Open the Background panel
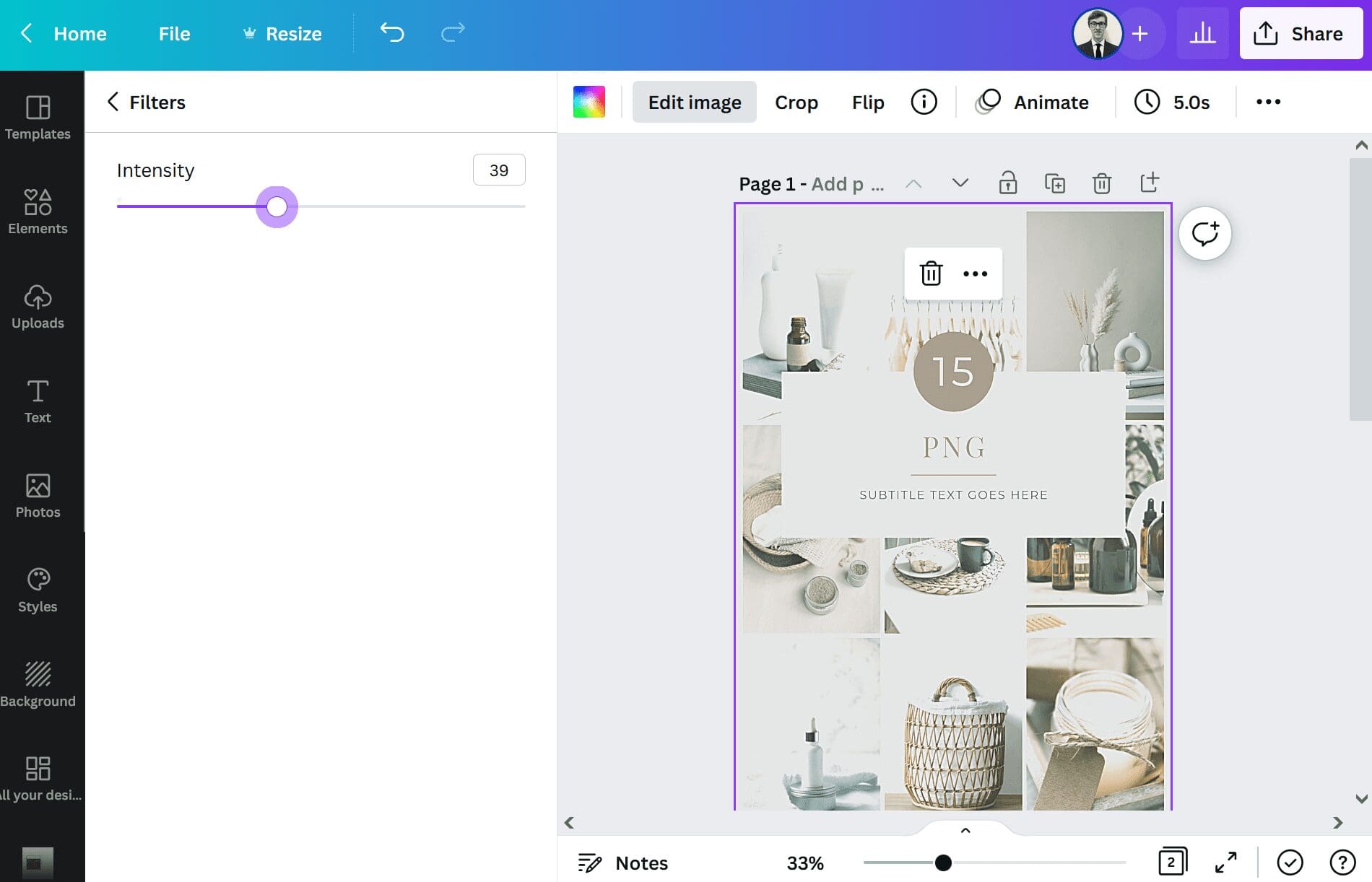The height and width of the screenshot is (882, 1372). [x=37, y=684]
